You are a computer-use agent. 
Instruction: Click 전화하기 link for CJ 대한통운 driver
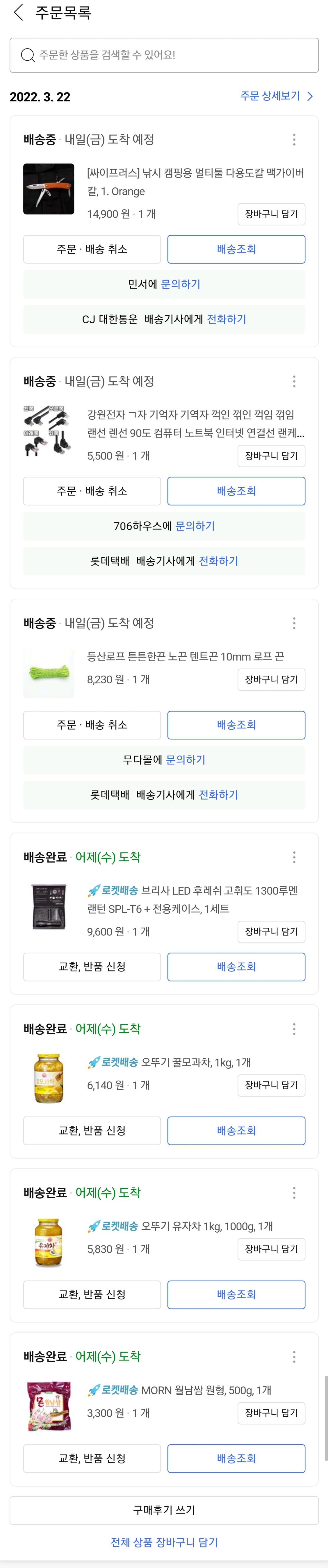click(x=226, y=320)
